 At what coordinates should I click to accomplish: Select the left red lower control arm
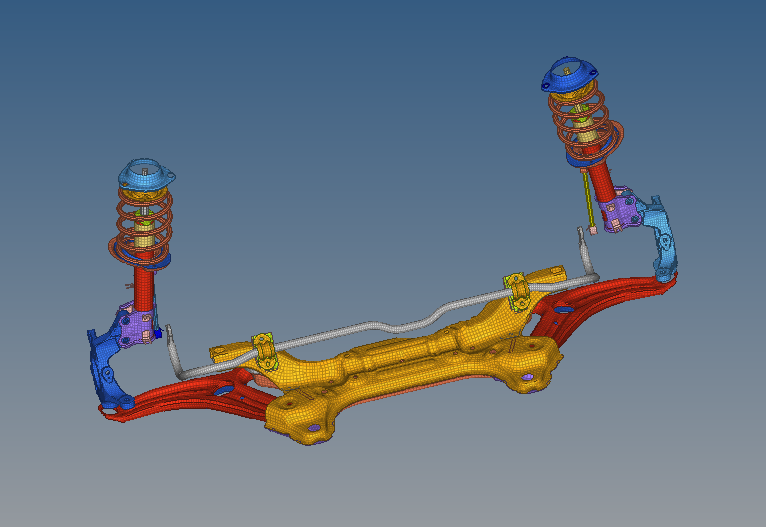click(186, 395)
